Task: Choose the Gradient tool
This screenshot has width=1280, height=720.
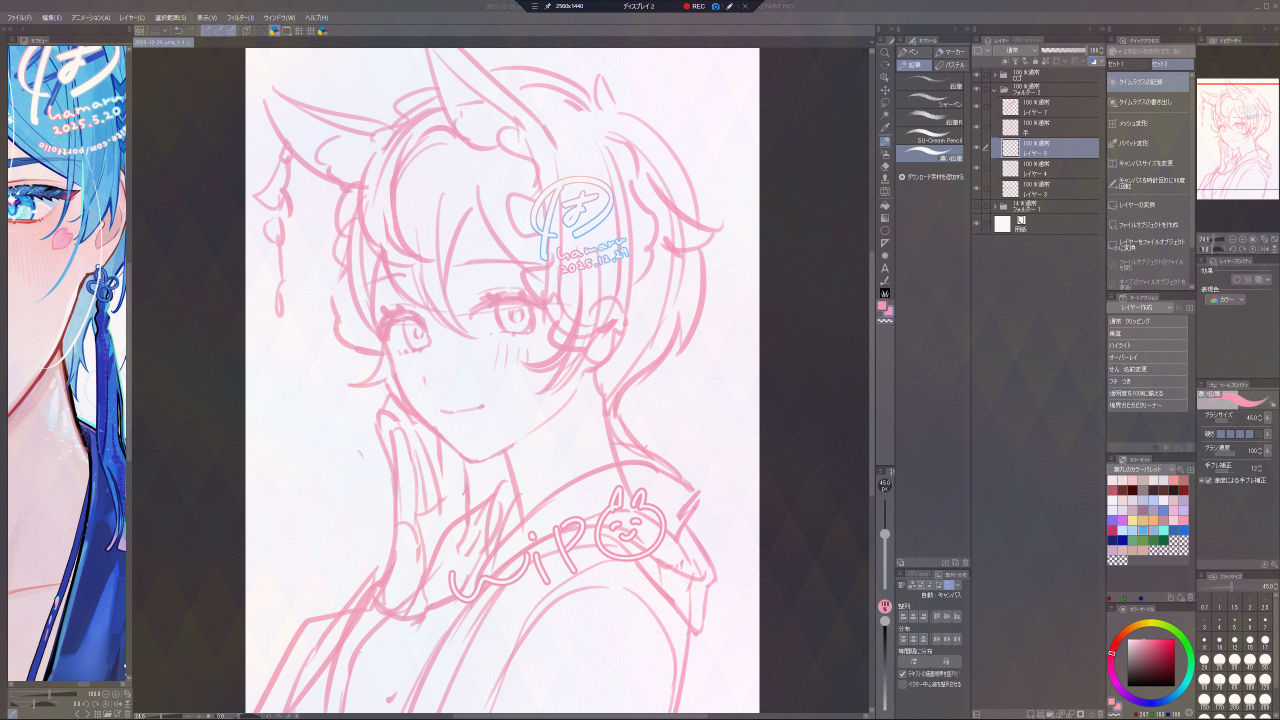Action: (885, 218)
